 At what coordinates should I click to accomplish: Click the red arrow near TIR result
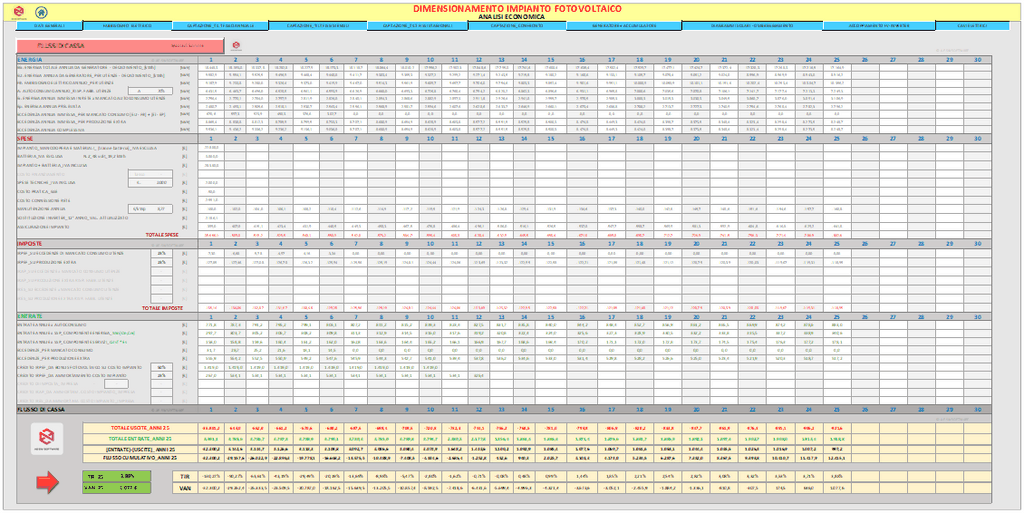point(47,482)
